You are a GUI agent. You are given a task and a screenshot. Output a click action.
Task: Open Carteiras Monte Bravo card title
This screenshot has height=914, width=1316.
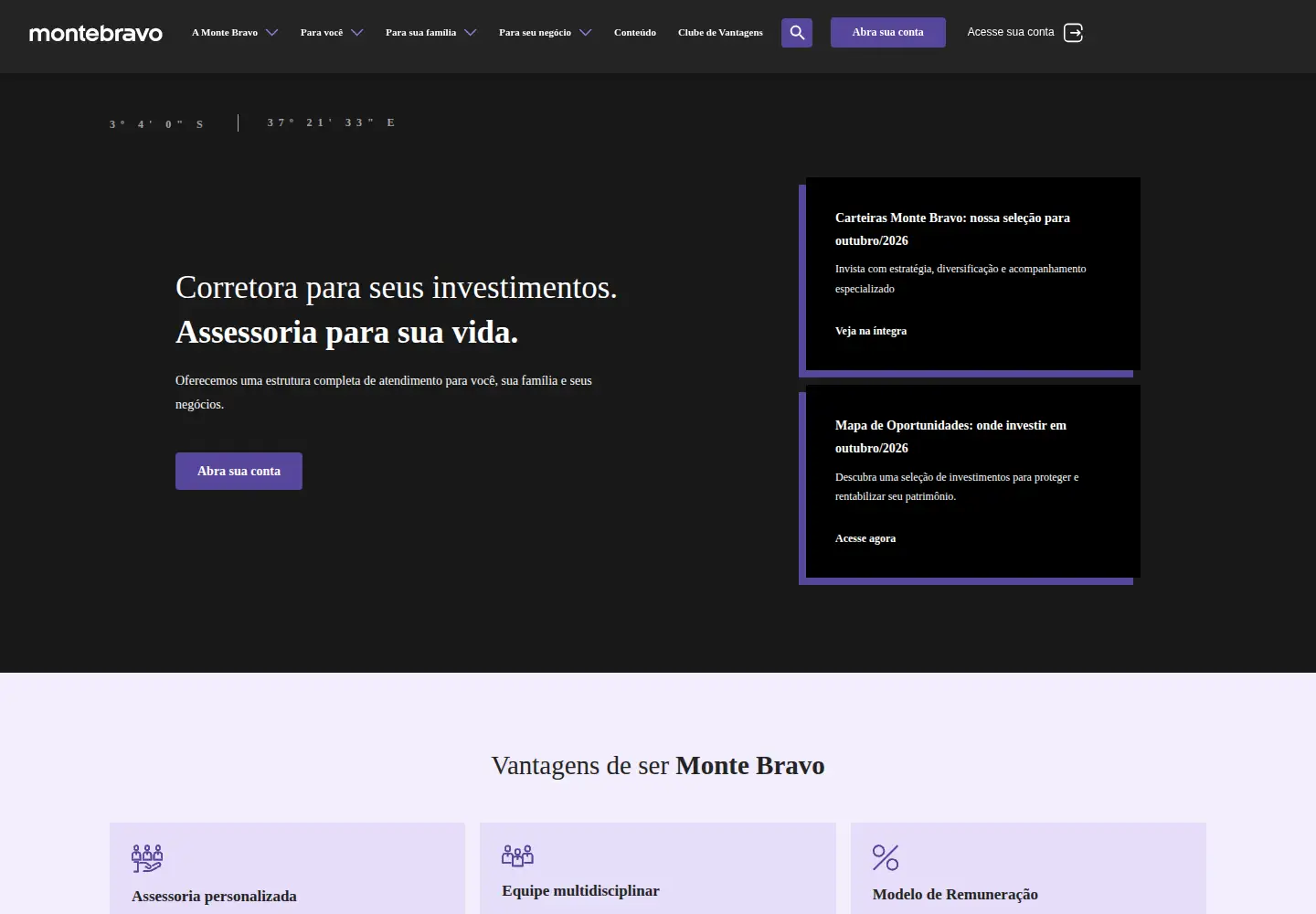click(952, 229)
